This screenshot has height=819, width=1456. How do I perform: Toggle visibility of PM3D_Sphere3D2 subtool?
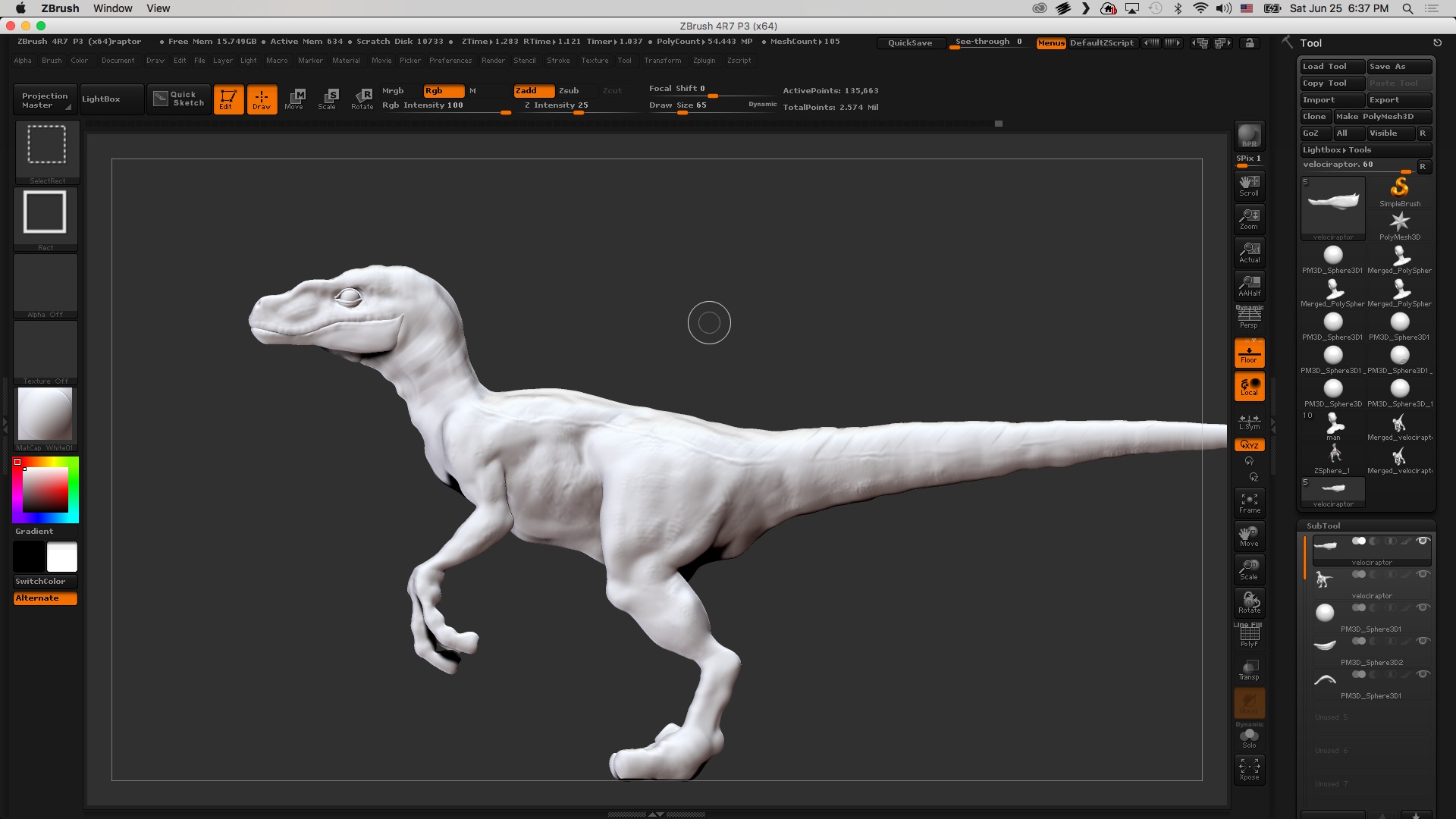click(1423, 642)
